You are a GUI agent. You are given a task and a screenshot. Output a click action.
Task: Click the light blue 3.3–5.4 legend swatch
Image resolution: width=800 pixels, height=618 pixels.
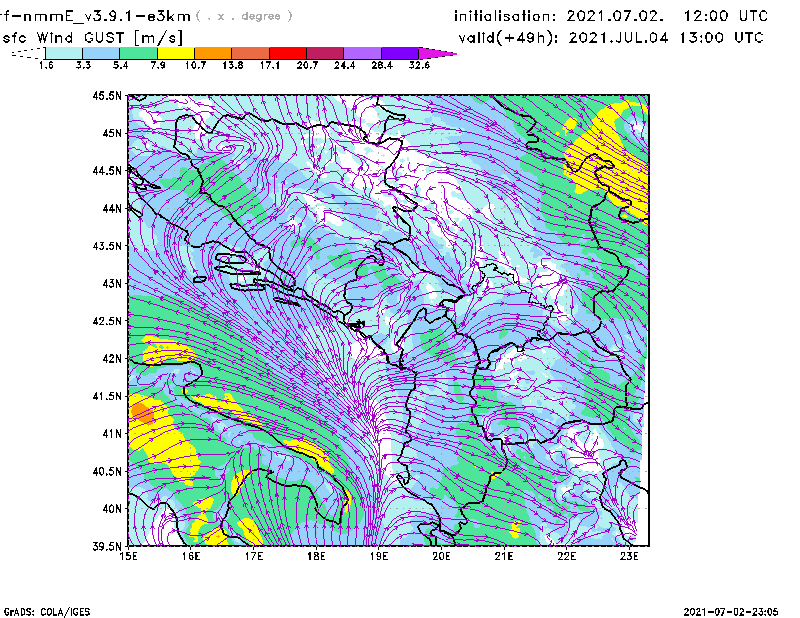tap(101, 53)
